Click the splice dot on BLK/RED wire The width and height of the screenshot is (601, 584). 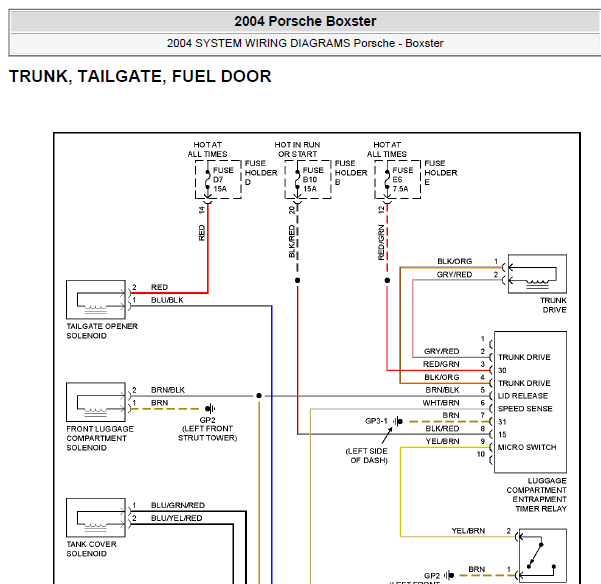click(297, 281)
